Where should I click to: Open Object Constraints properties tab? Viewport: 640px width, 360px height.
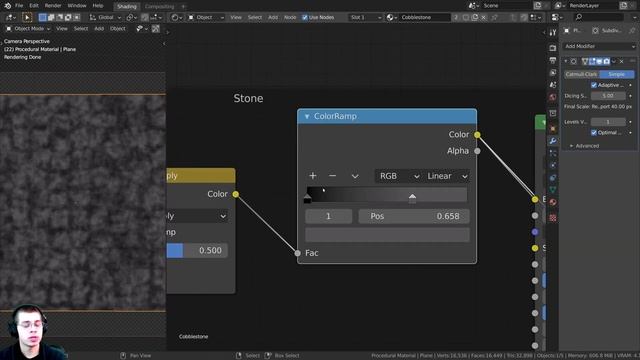(553, 178)
